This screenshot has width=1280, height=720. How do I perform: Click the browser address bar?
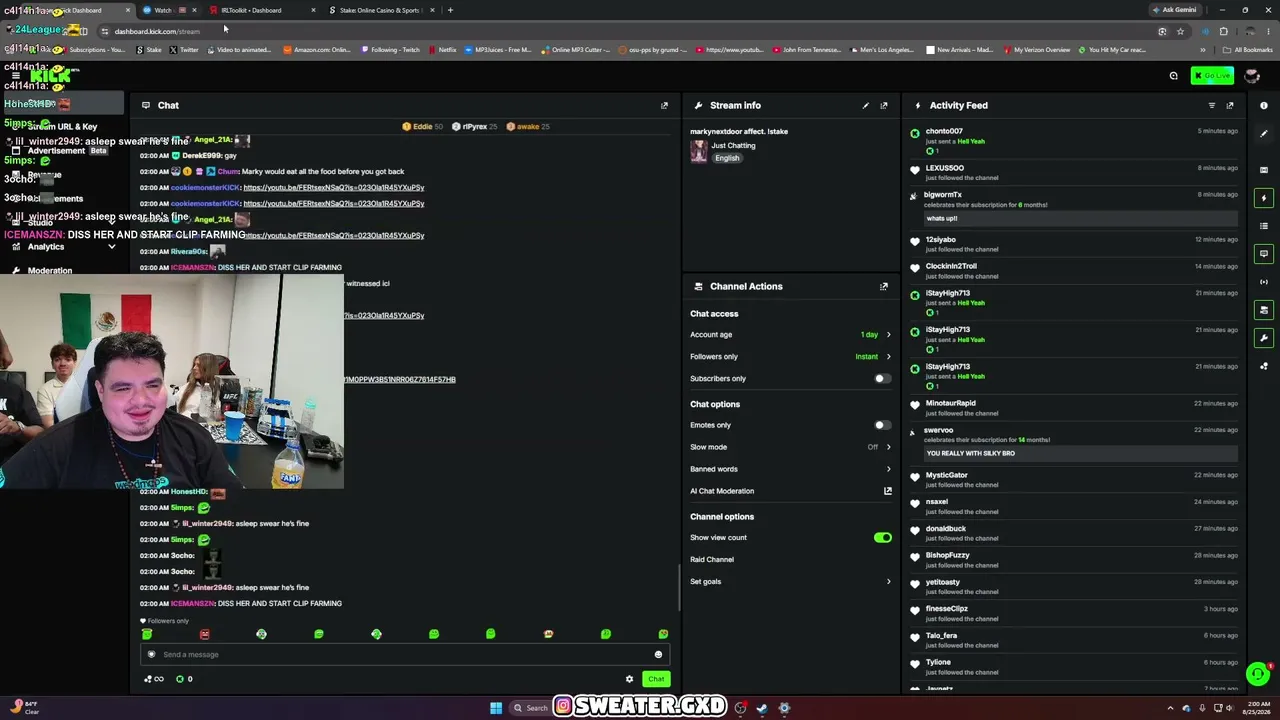point(630,31)
